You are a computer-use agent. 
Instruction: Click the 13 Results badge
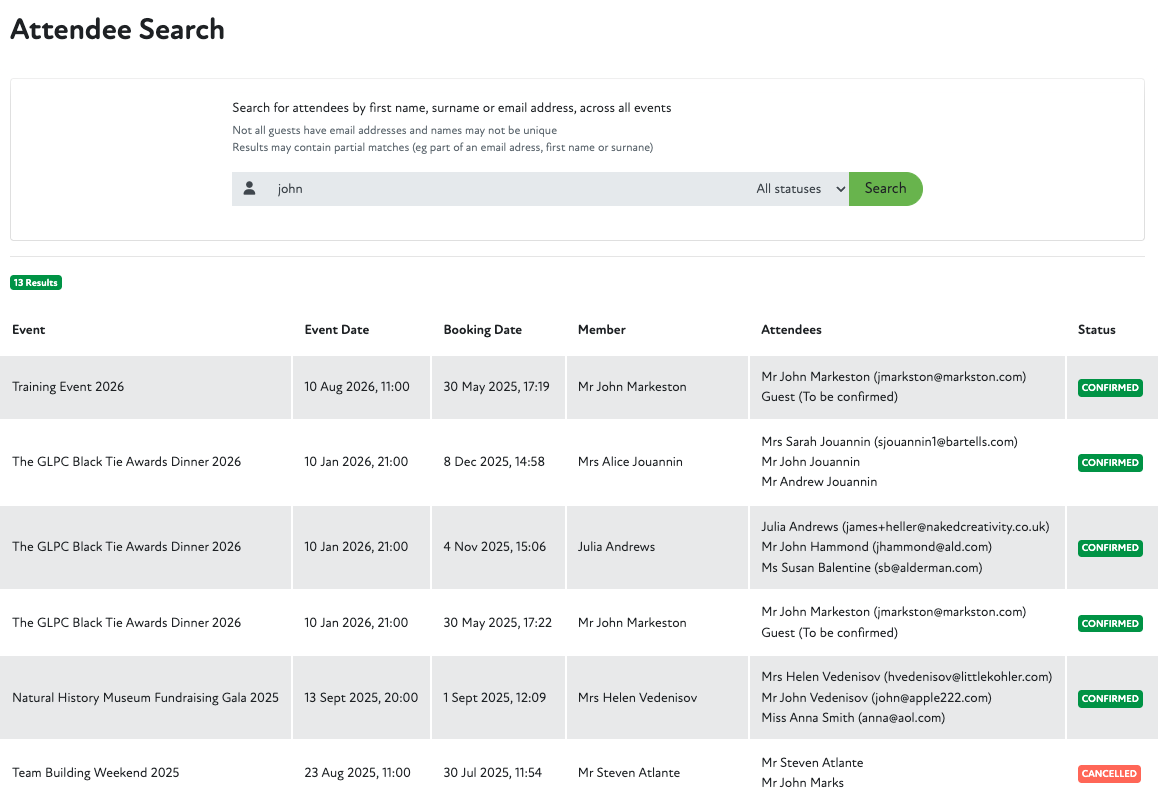(x=35, y=282)
